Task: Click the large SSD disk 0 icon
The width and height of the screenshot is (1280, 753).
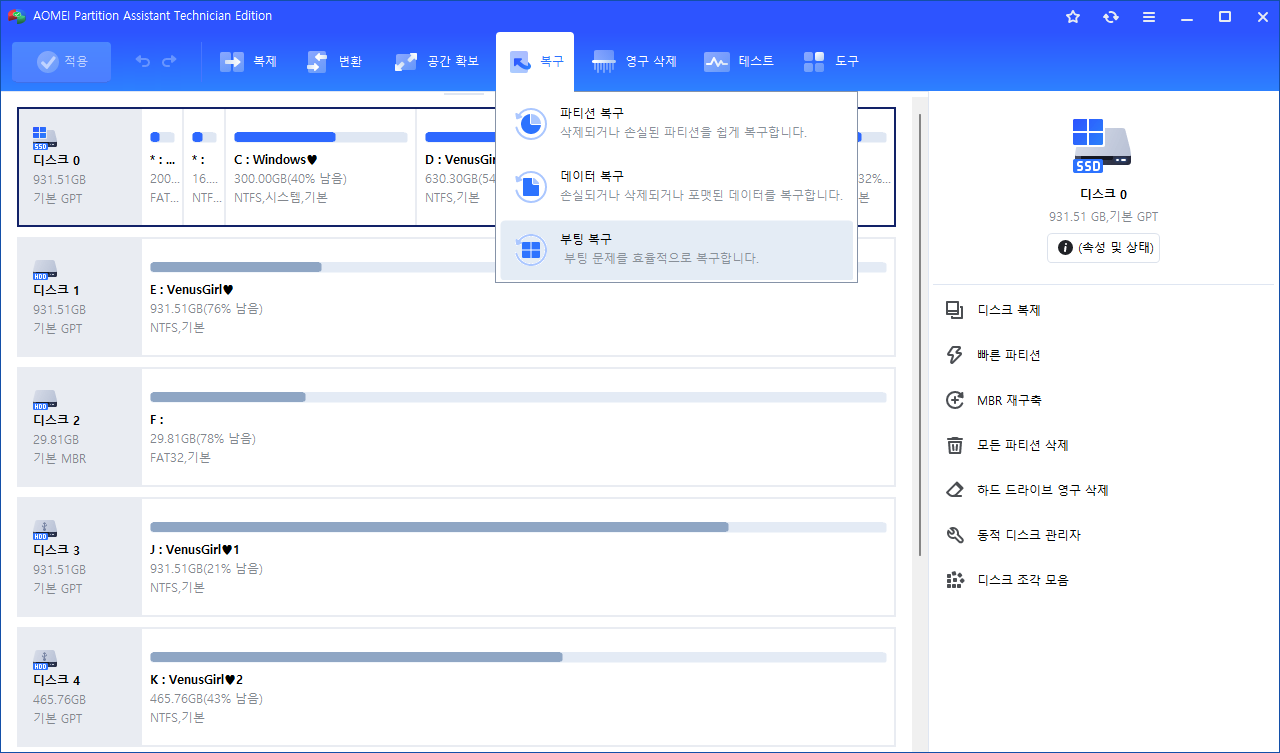Action: point(1102,146)
